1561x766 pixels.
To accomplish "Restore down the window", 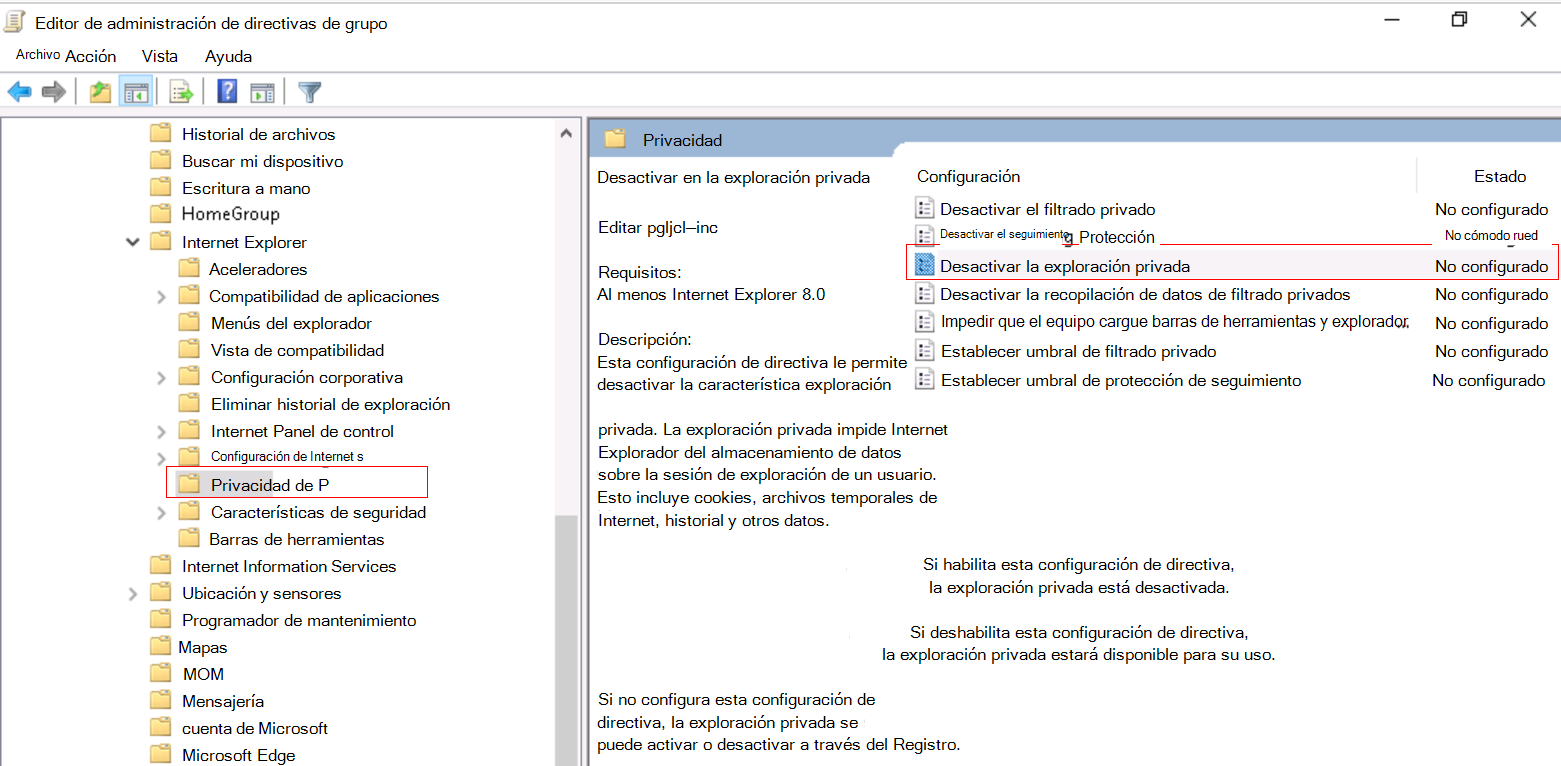I will pyautogui.click(x=1460, y=19).
